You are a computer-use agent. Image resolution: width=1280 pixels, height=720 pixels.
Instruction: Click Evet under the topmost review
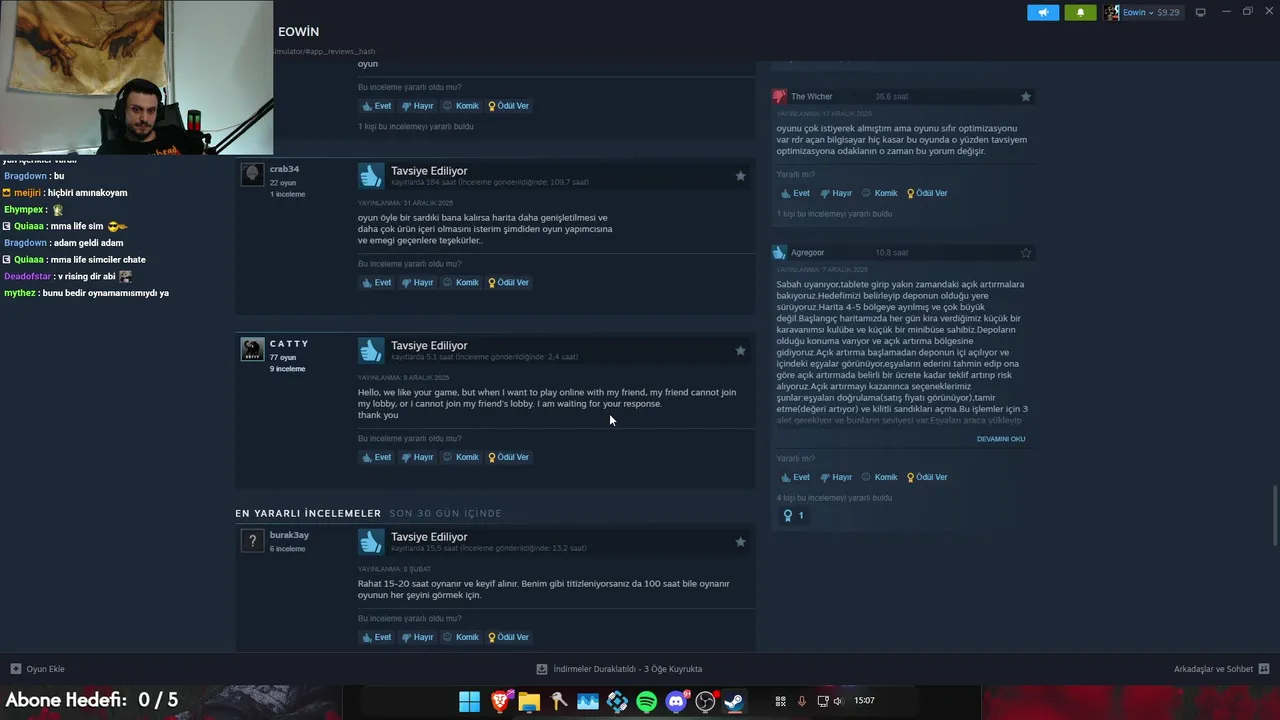[376, 105]
